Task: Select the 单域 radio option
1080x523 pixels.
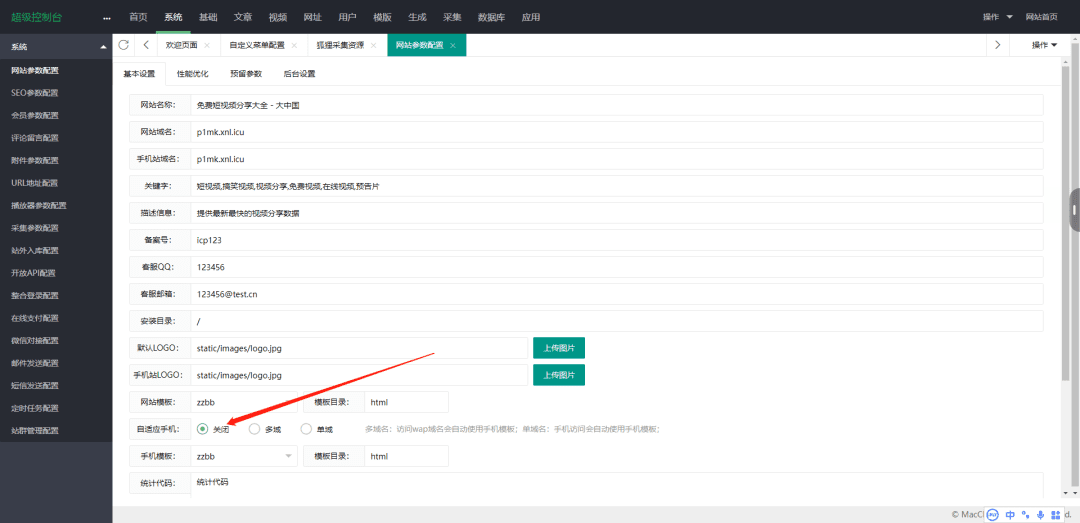Action: [307, 429]
